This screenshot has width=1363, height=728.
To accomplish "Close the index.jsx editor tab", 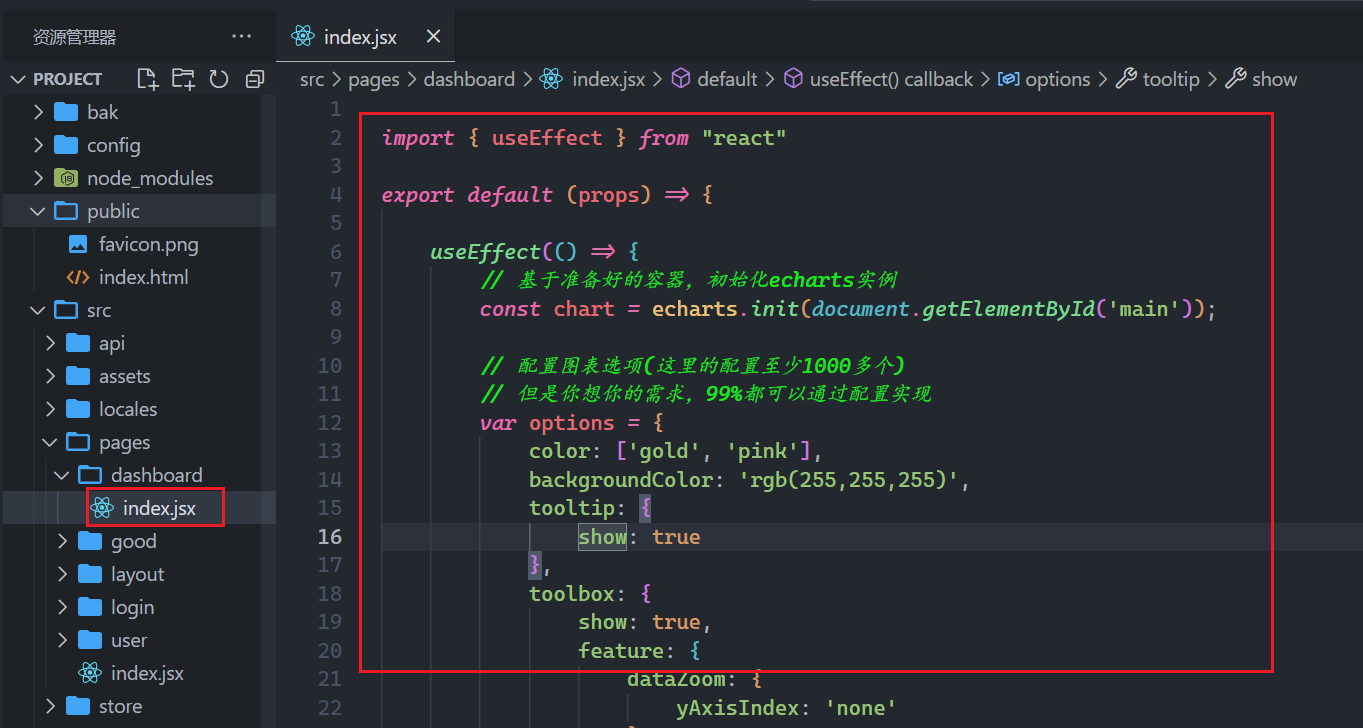I will click(x=433, y=37).
